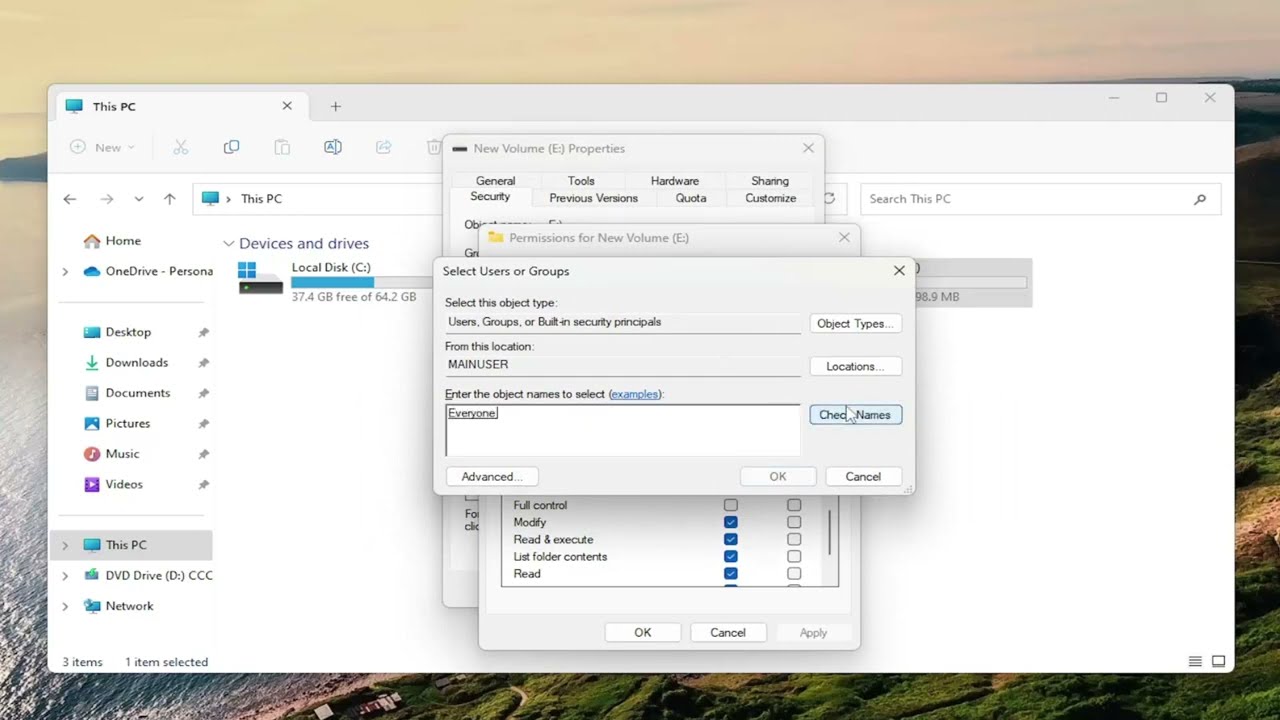Switch to Customize tab in Properties

pos(770,198)
